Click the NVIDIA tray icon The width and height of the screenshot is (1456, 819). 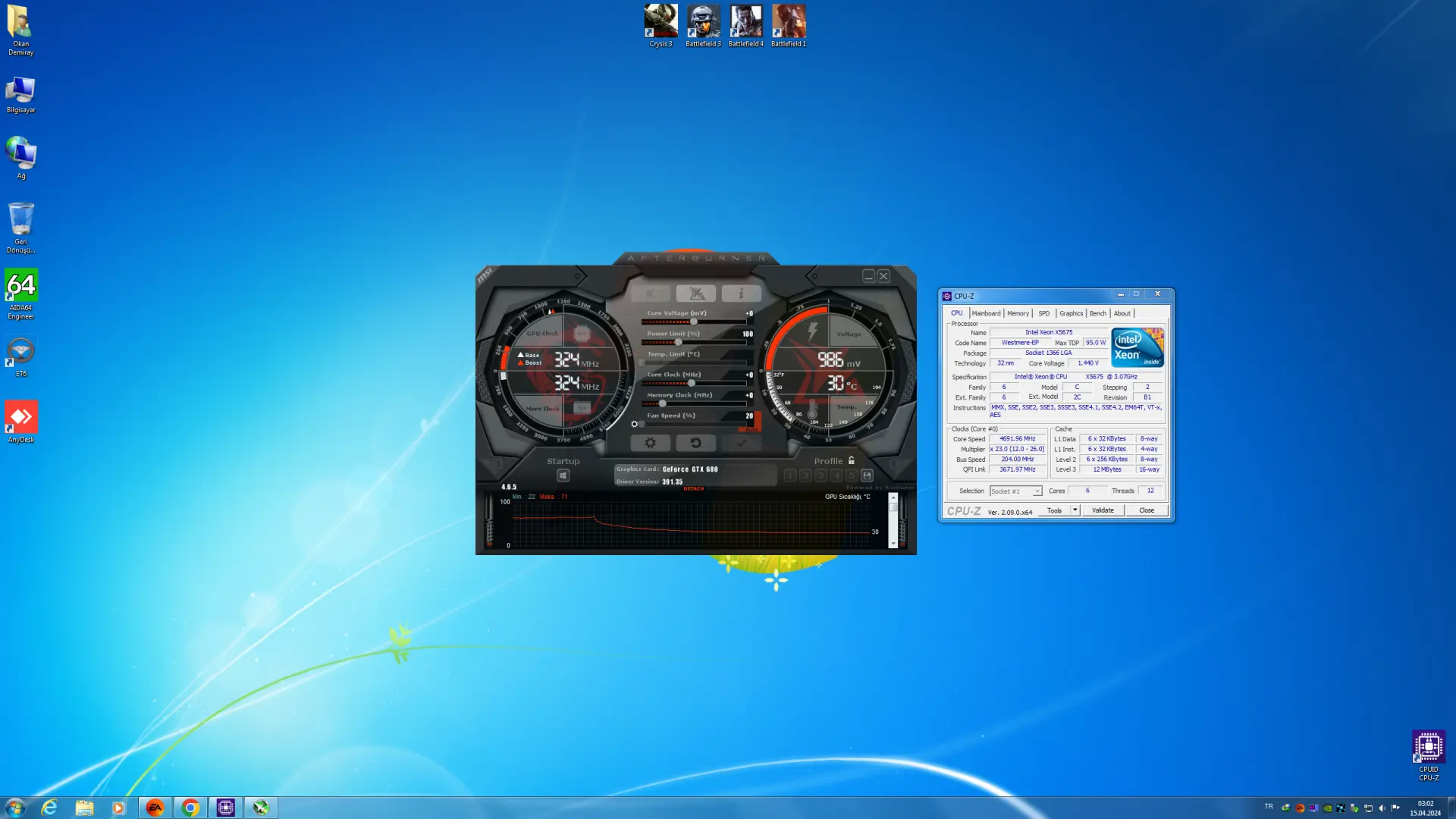pyautogui.click(x=1327, y=808)
